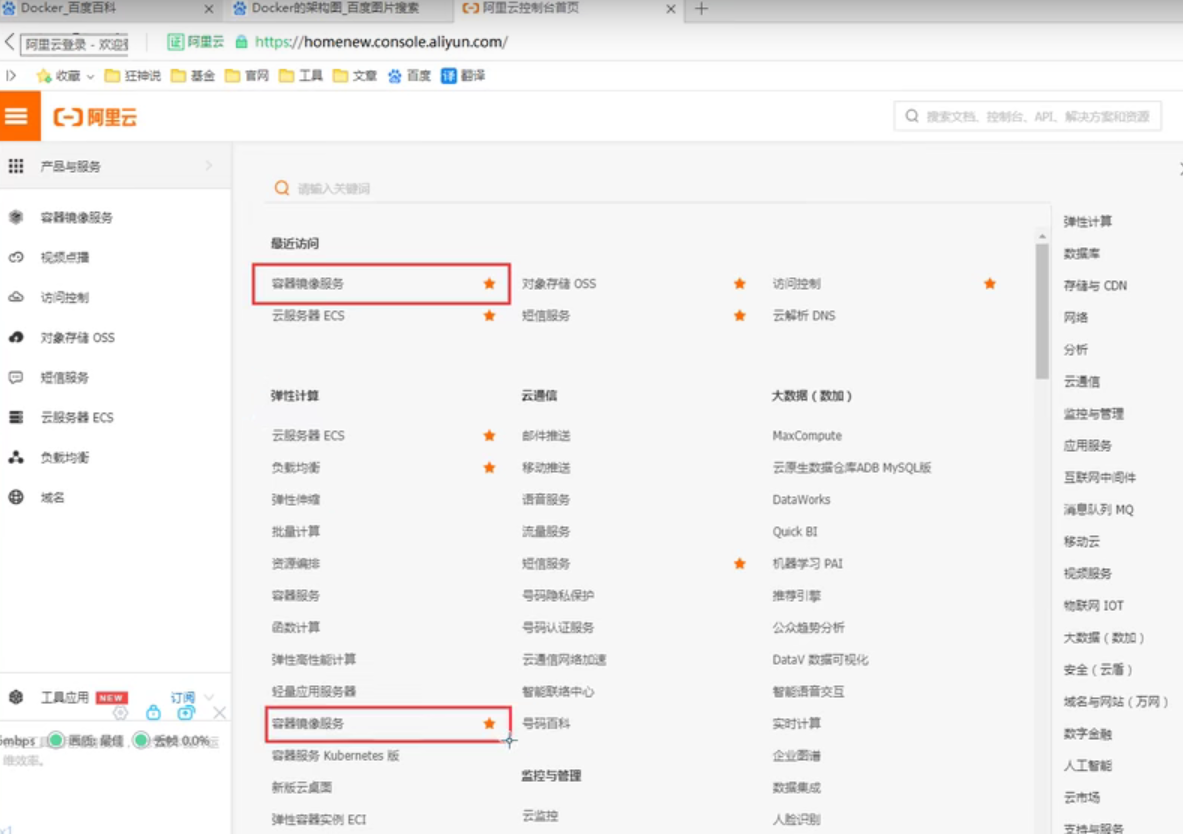
Task: Jump to 消息队列 MQ in the right category list
Action: click(1098, 509)
